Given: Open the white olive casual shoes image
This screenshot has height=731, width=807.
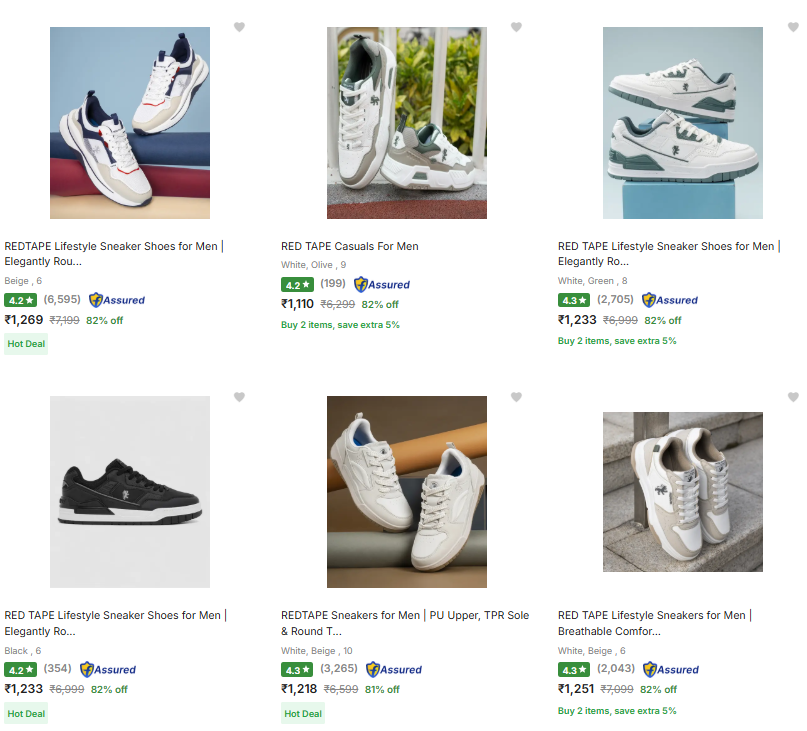Looking at the screenshot, I should point(407,123).
